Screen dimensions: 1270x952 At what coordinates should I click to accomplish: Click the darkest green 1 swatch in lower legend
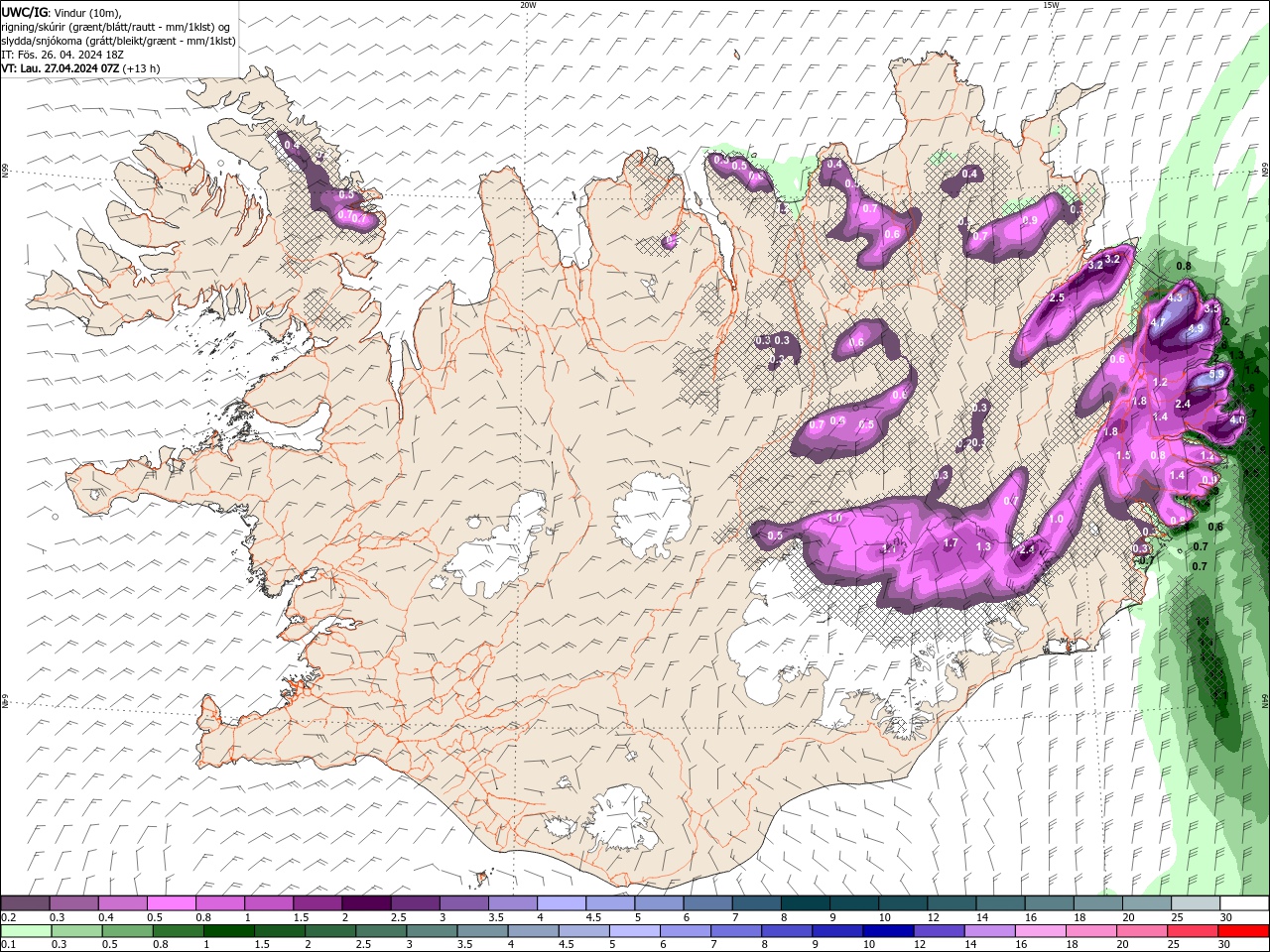(229, 931)
